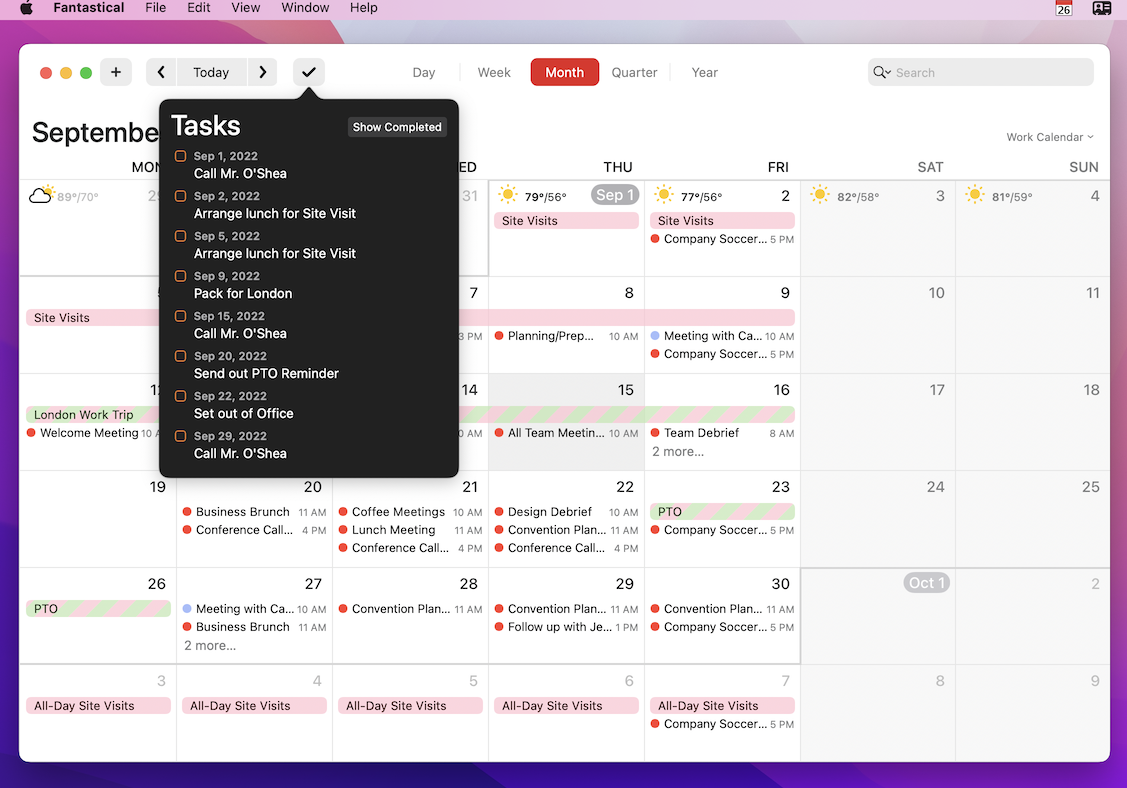Open Follow up with Je... on Sep 29
This screenshot has width=1127, height=788.
(x=566, y=627)
